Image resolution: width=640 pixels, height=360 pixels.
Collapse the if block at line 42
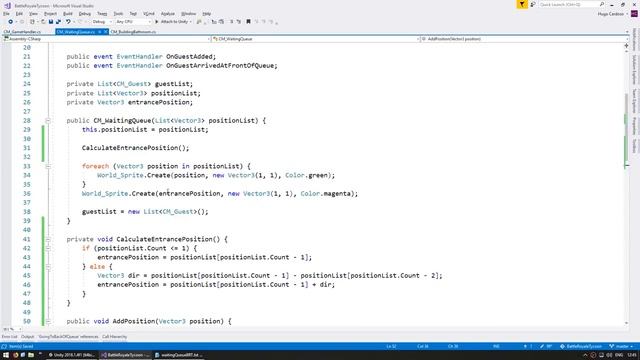coord(48,249)
